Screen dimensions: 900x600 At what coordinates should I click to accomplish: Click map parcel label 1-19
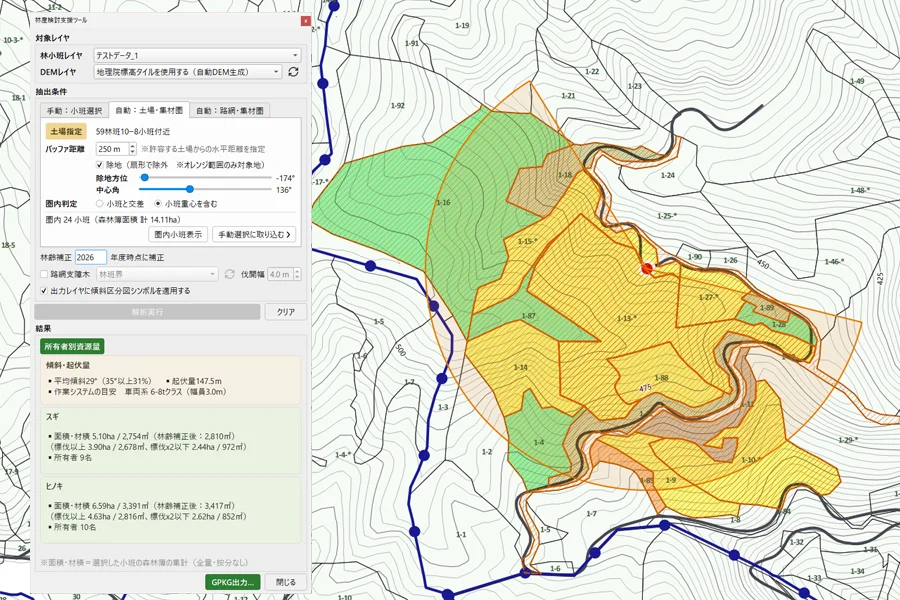click(x=462, y=25)
